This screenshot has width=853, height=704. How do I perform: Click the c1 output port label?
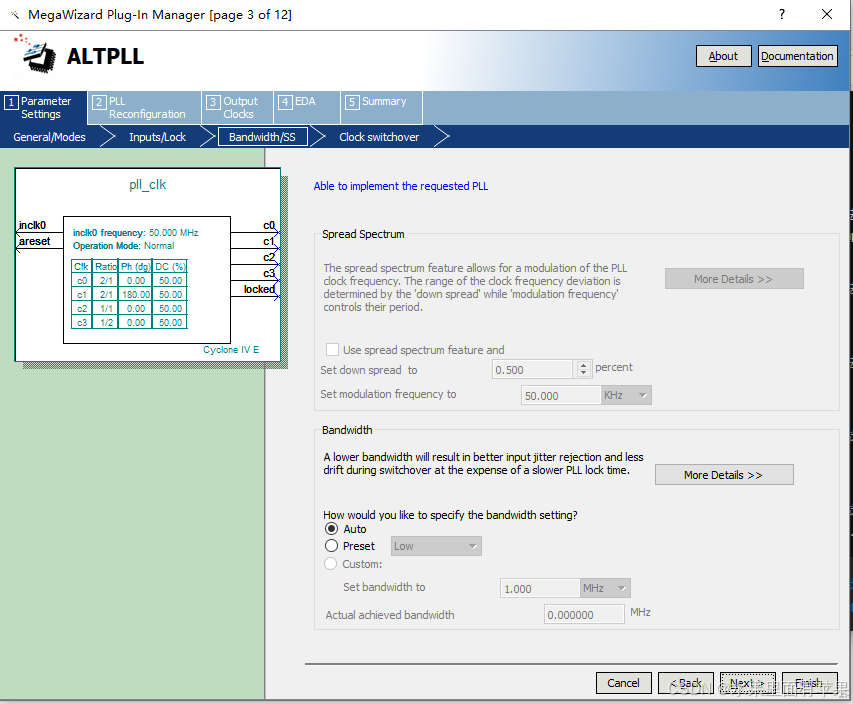tap(269, 241)
